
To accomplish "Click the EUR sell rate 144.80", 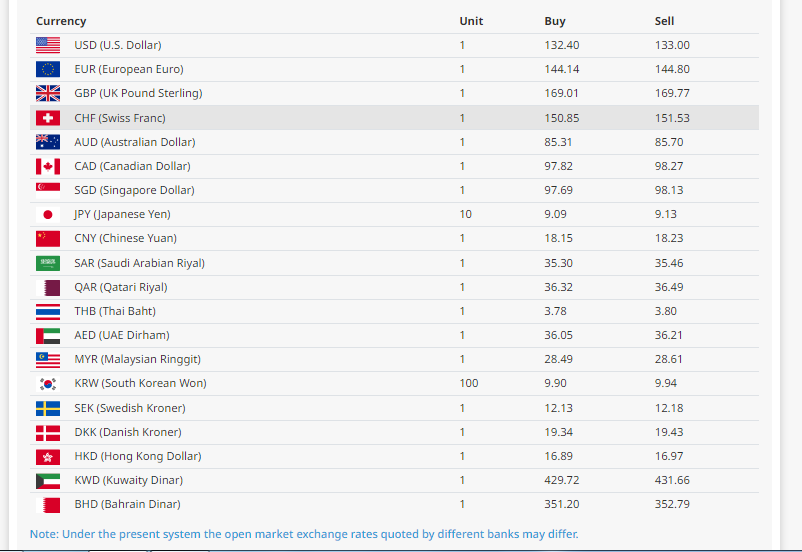I will pyautogui.click(x=672, y=69).
